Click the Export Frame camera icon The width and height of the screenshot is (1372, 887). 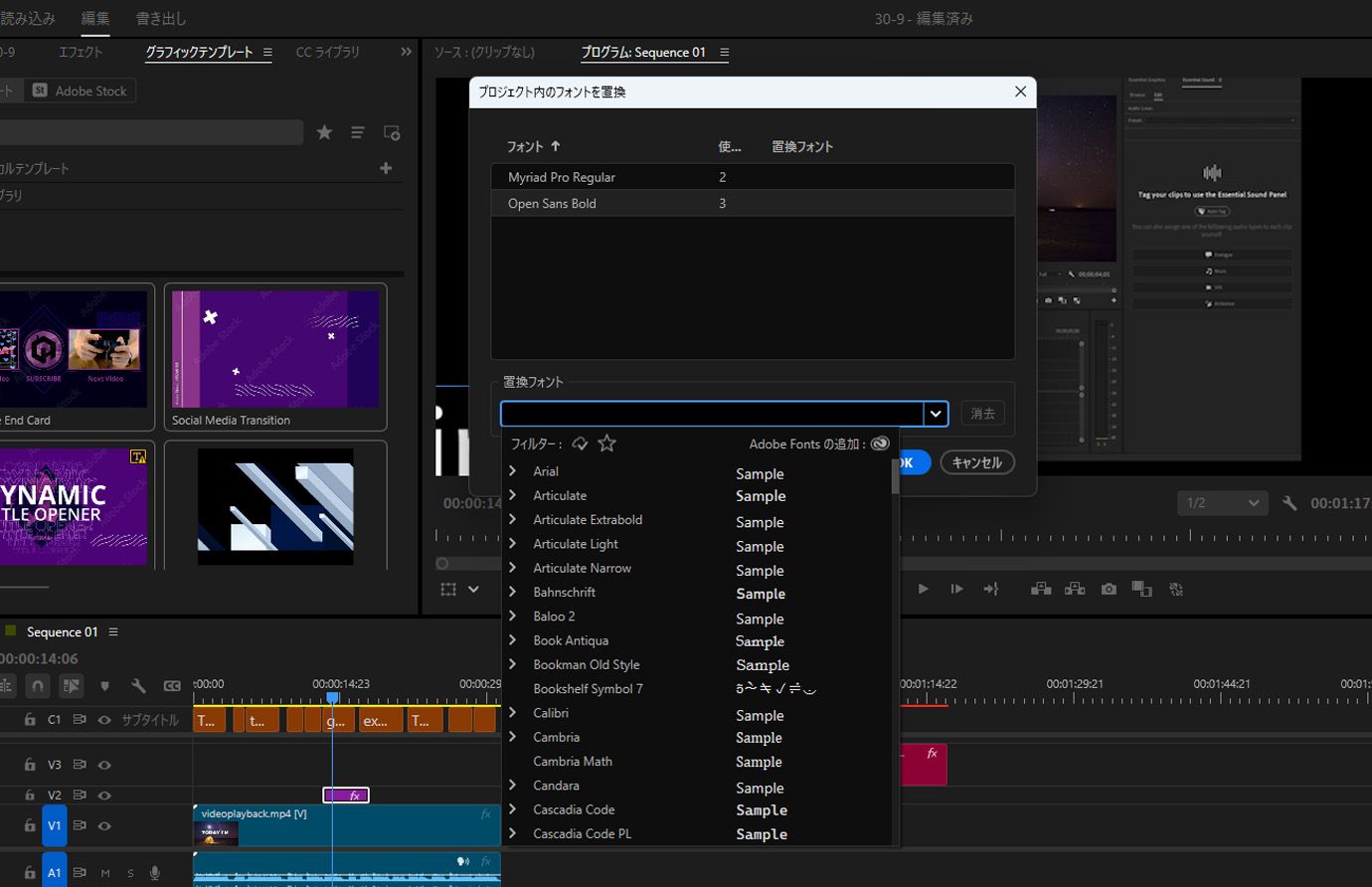[x=1109, y=589]
